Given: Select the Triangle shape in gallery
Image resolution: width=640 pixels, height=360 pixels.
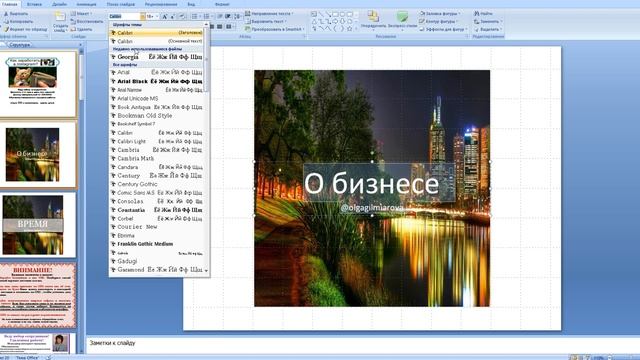Looking at the screenshot, I should tap(313, 21).
